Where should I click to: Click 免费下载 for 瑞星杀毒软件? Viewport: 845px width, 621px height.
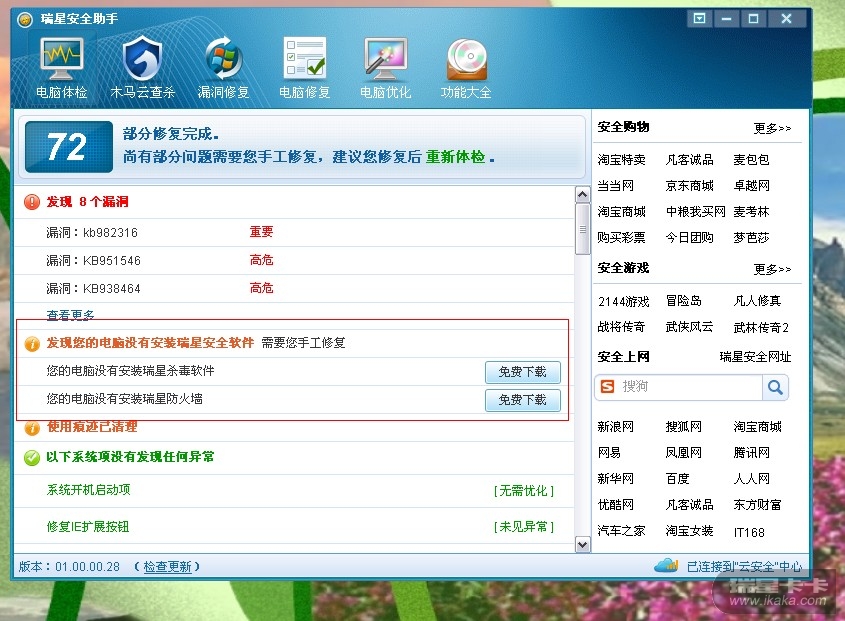click(x=523, y=372)
